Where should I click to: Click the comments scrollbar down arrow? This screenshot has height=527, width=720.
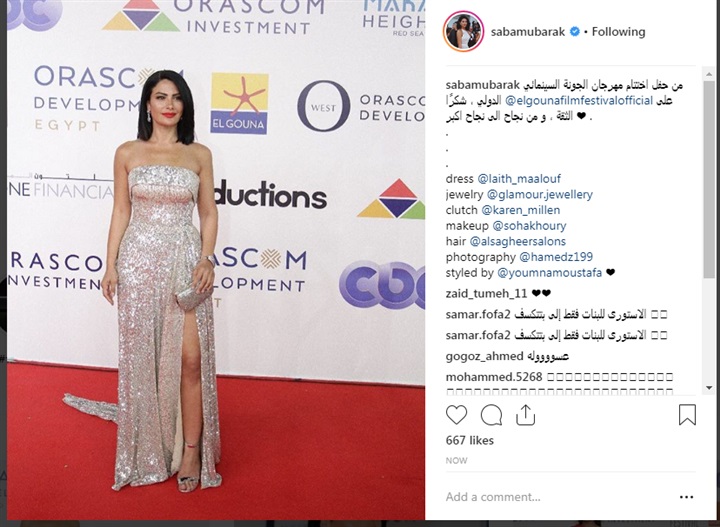click(x=709, y=388)
